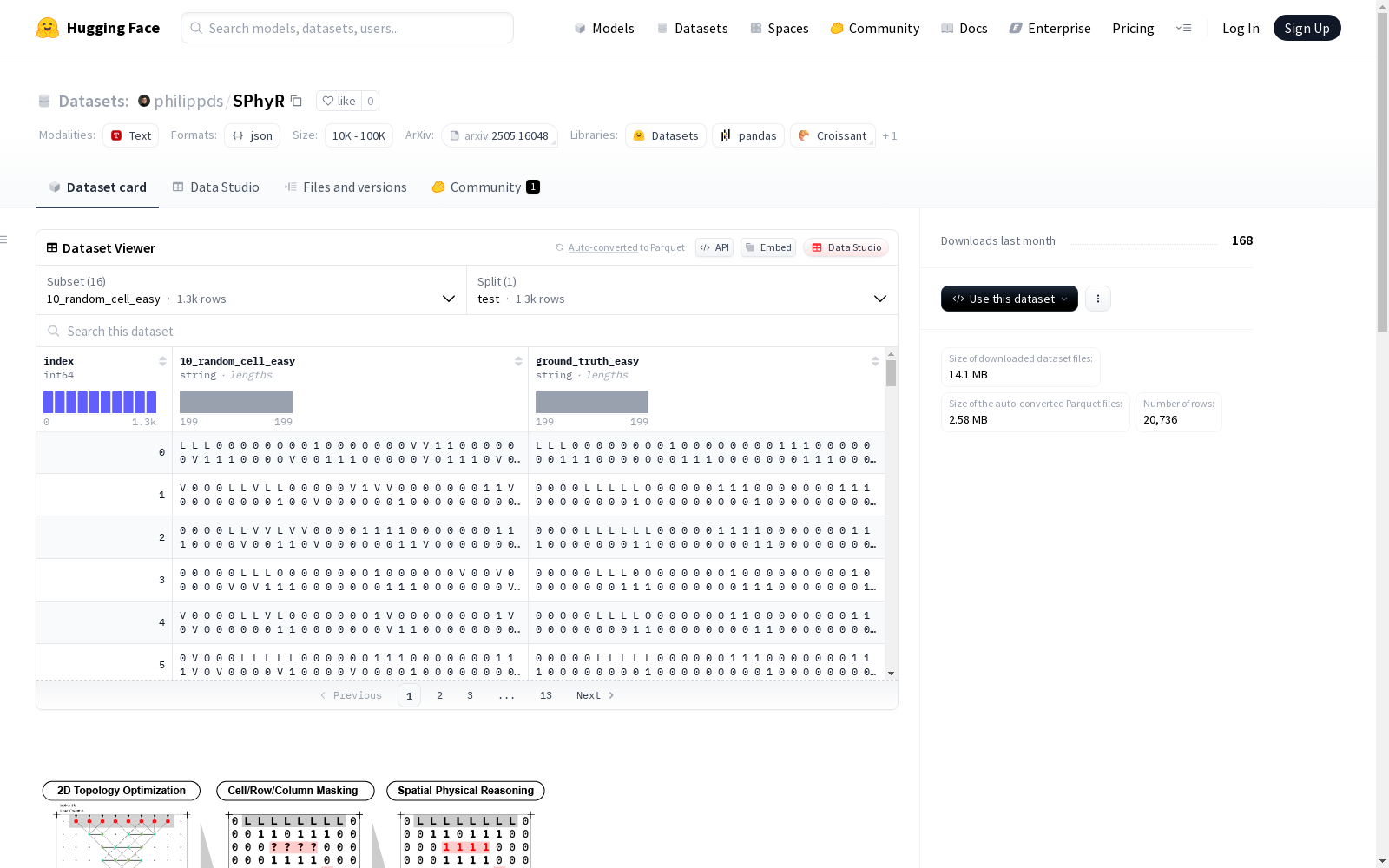Open the Files and versions tab

point(346,187)
